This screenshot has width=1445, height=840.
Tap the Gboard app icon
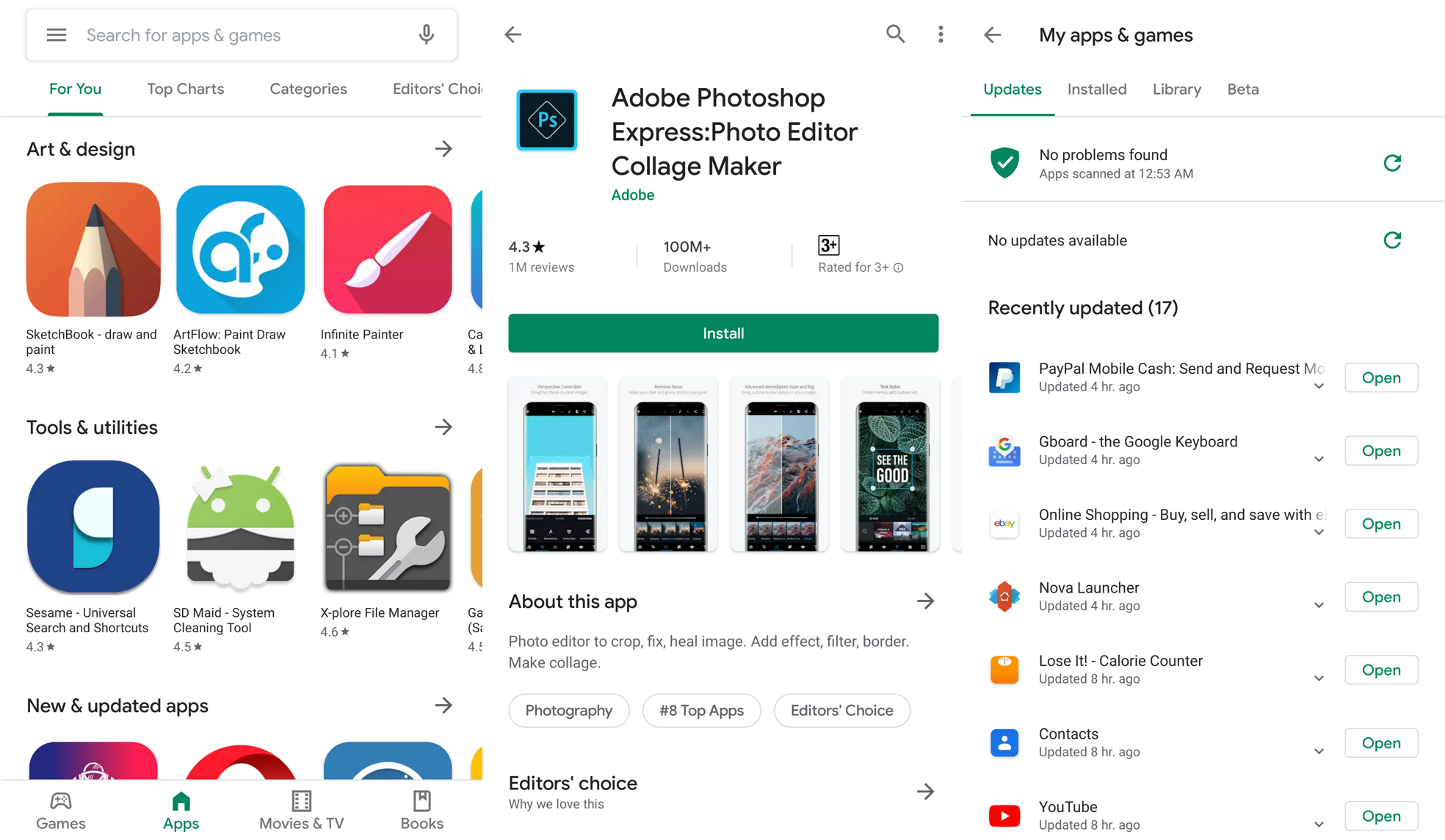coord(1004,451)
